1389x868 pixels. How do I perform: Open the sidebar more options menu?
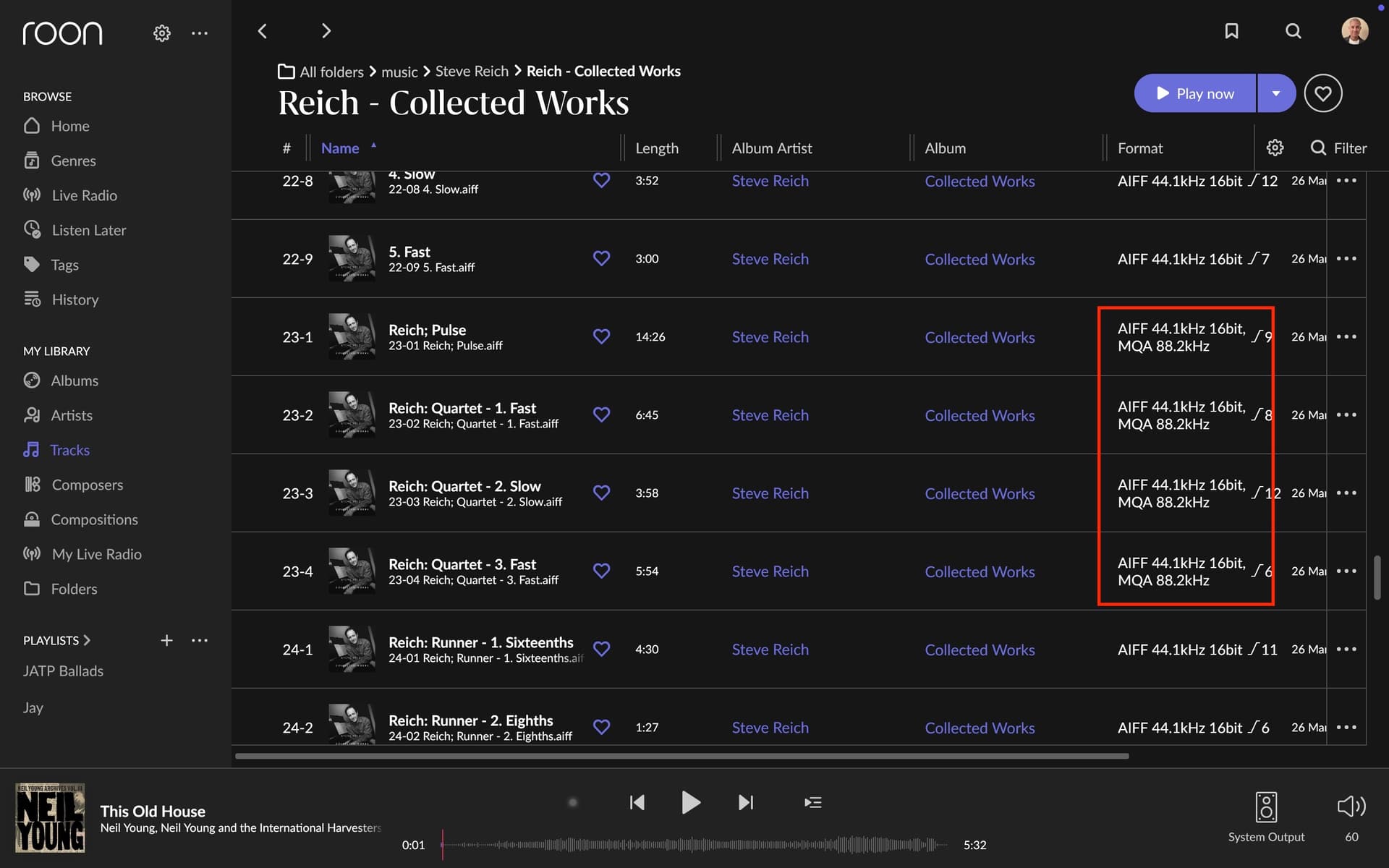[x=200, y=33]
